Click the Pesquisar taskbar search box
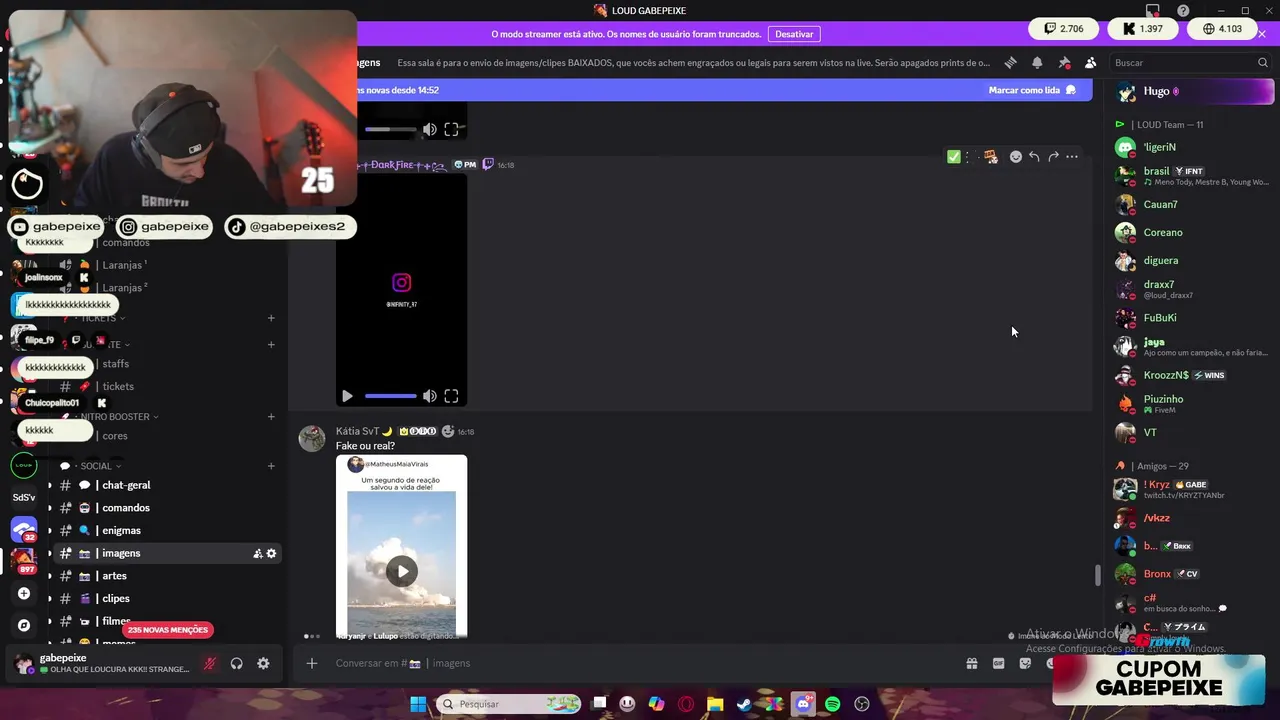This screenshot has height=720, width=1280. point(508,704)
